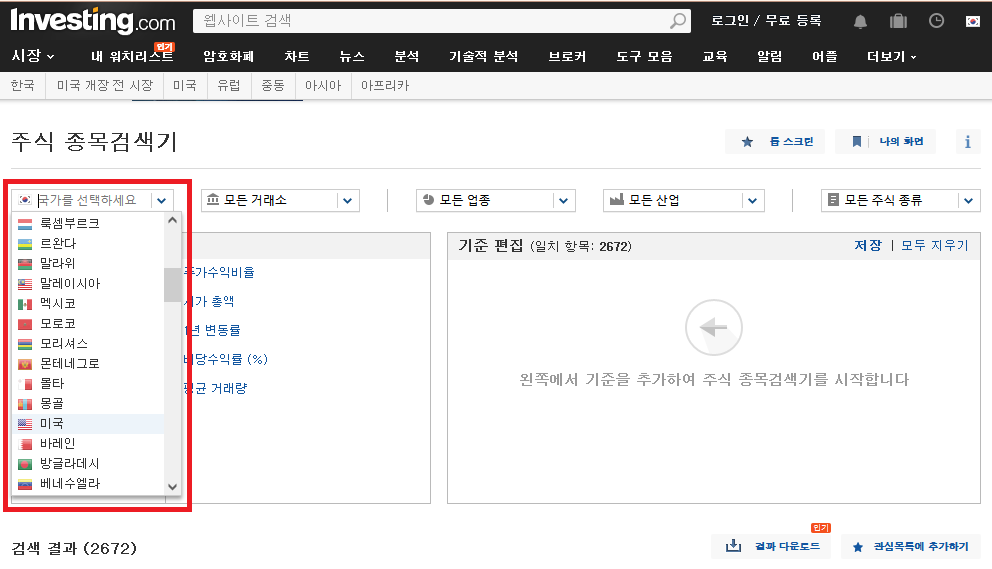Switch to 유럽 tab

(229, 85)
